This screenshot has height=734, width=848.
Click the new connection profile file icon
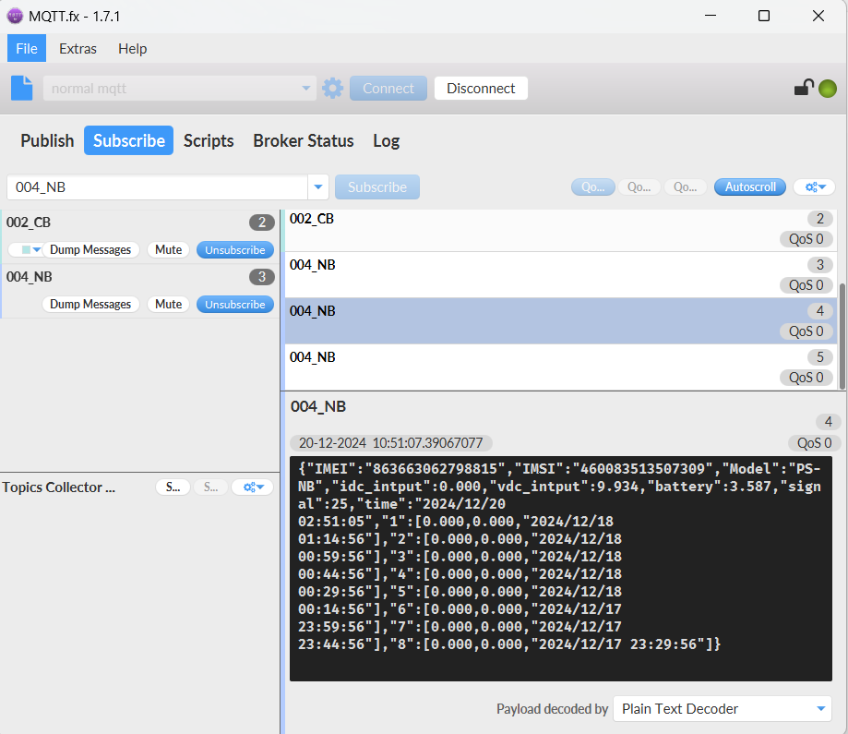pyautogui.click(x=22, y=88)
